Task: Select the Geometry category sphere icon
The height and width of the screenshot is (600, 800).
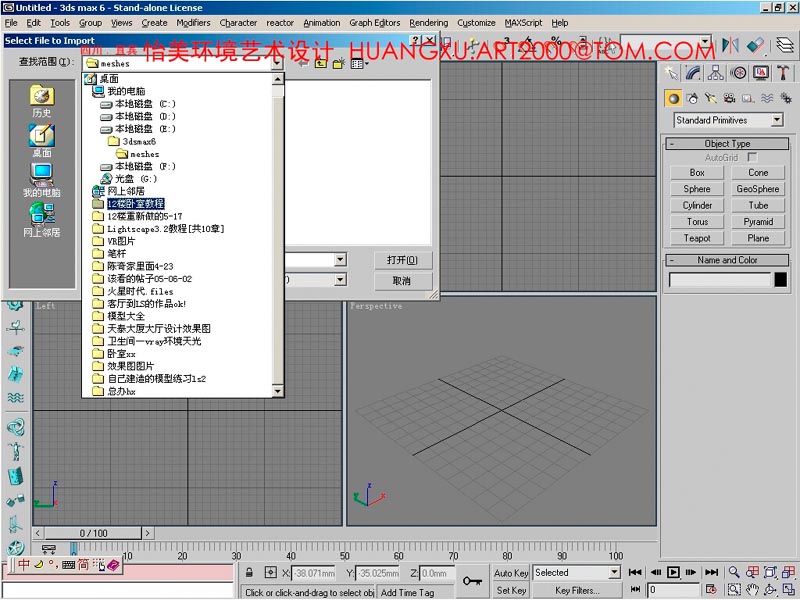Action: [673, 98]
